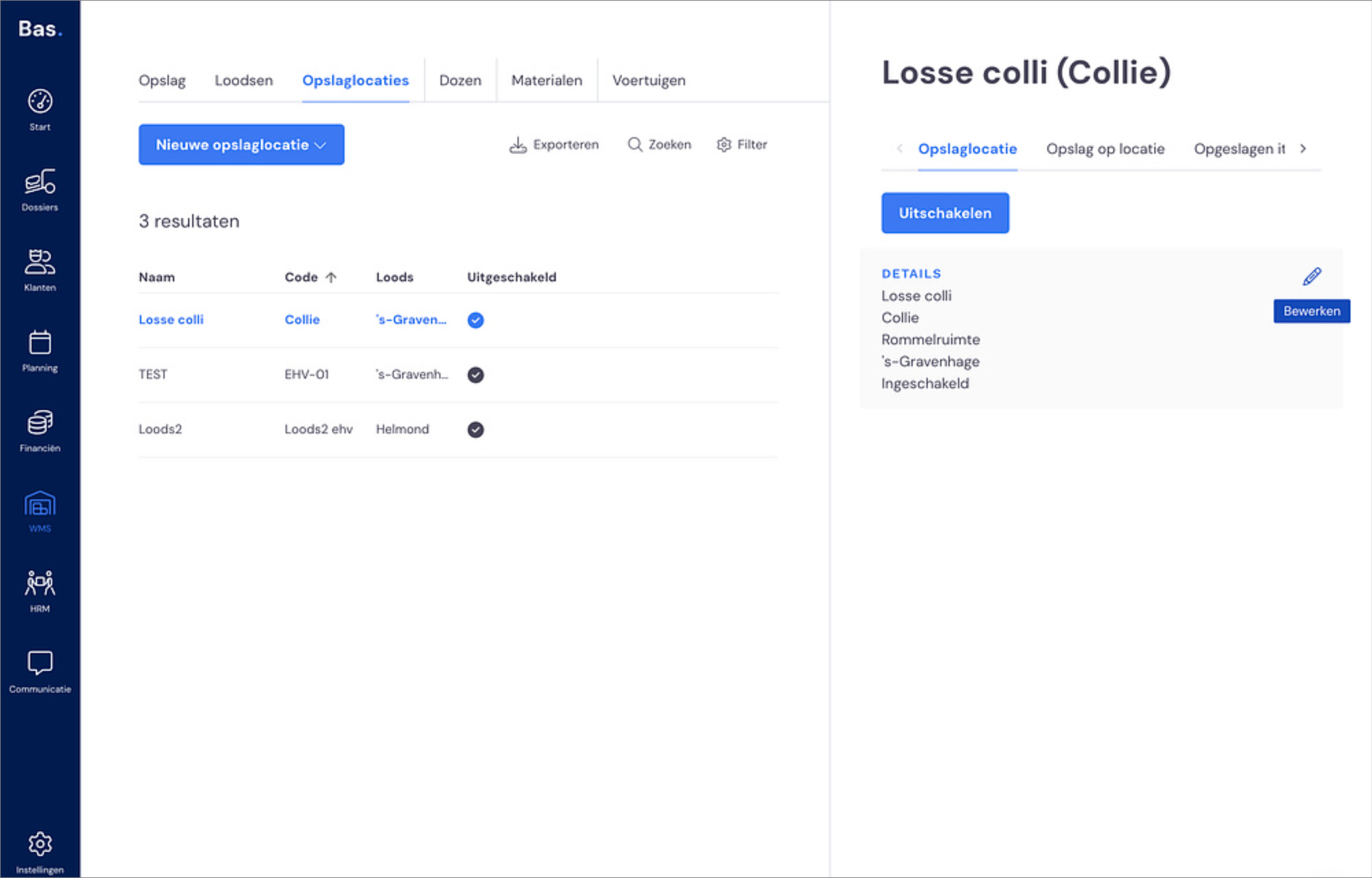
Task: Switch to the Loodsen tab
Action: [244, 80]
